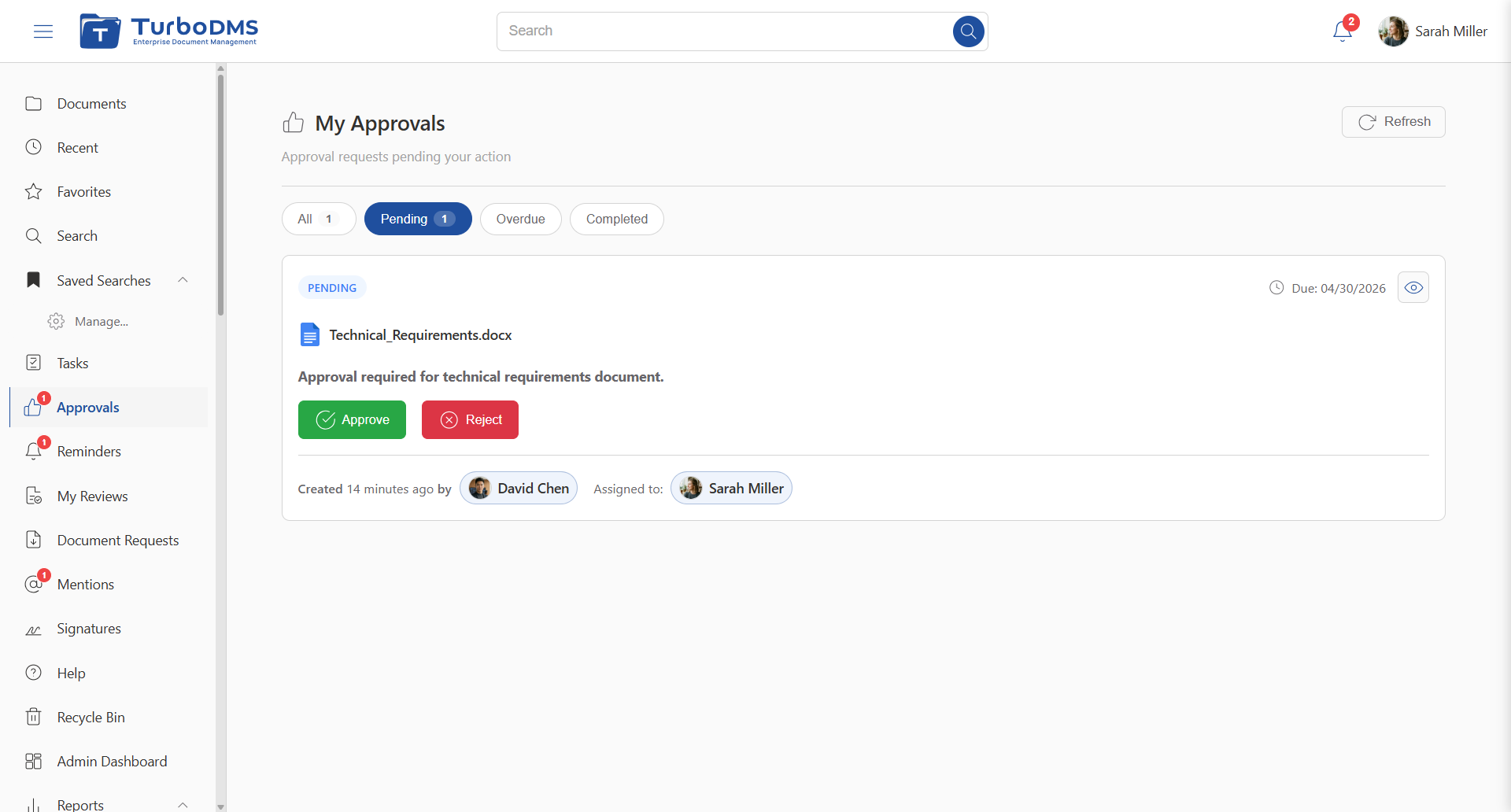Open Document Requests in the sidebar

(x=109, y=541)
